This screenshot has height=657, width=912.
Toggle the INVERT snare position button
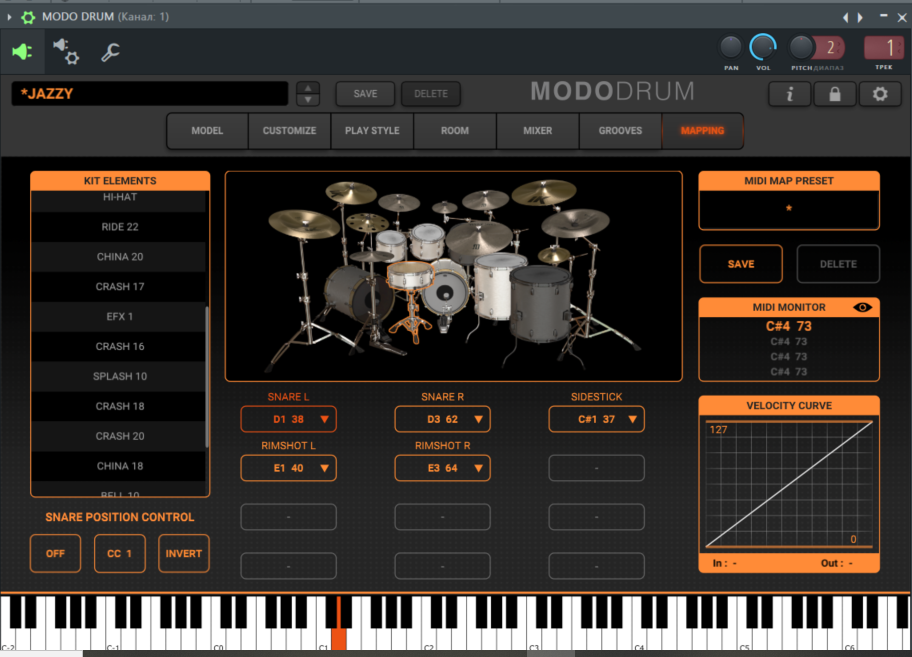(184, 554)
